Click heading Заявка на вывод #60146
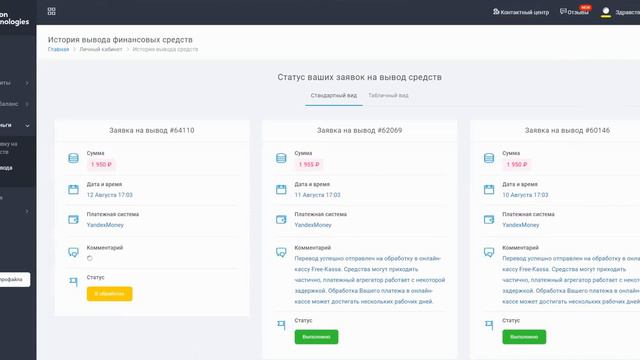 tap(567, 130)
